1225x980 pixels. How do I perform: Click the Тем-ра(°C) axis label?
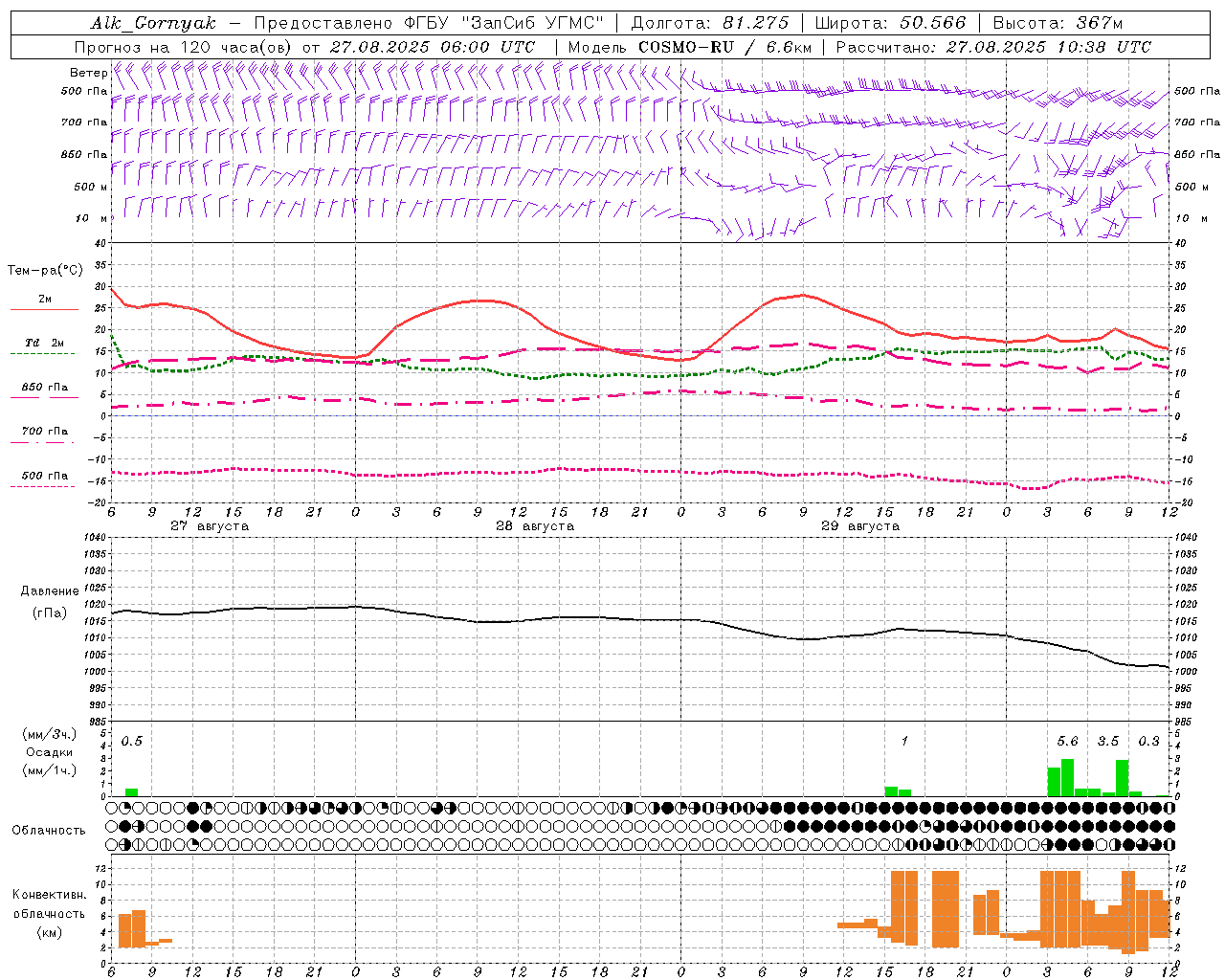click(x=45, y=271)
